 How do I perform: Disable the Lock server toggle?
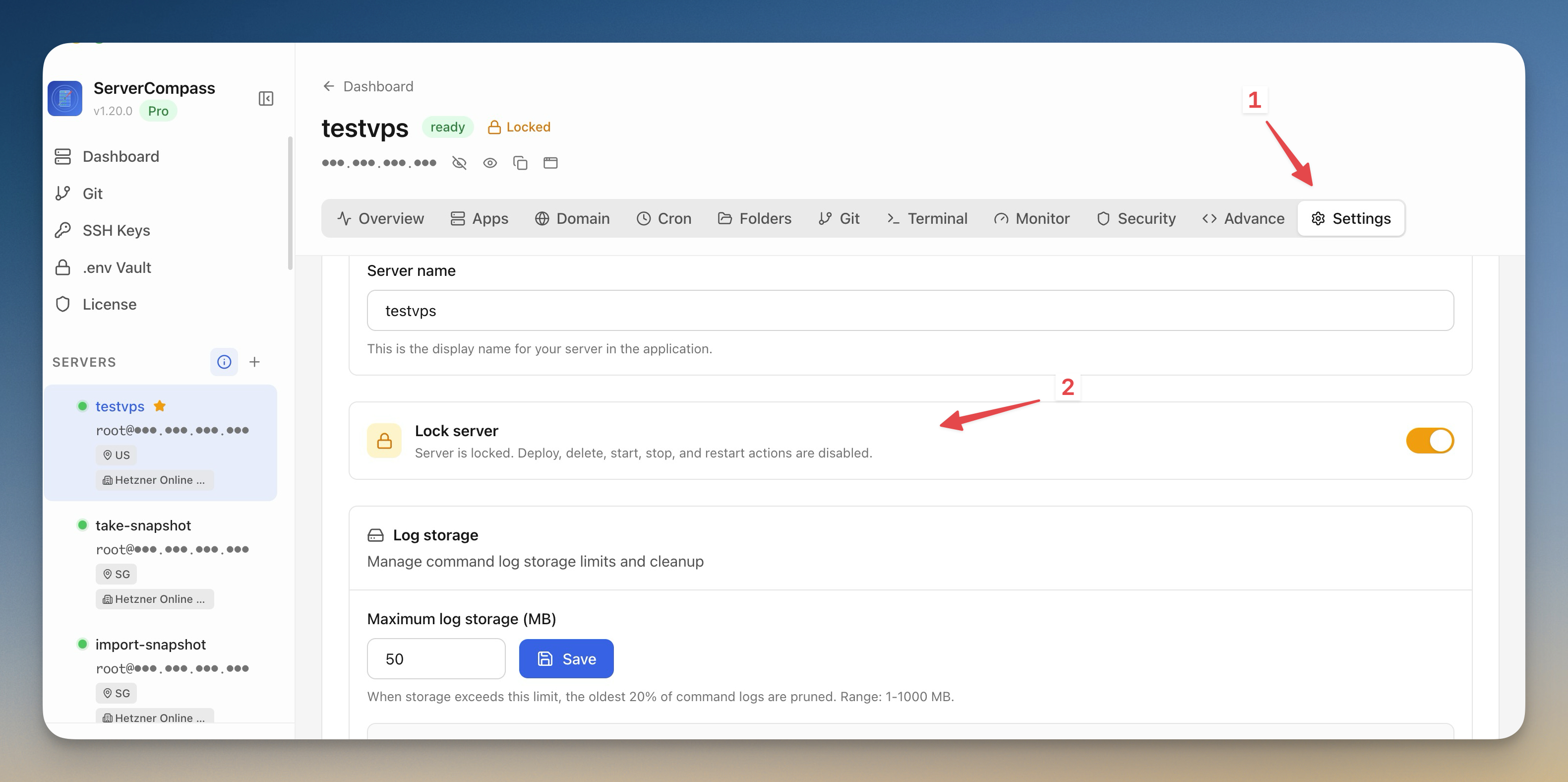[1429, 440]
